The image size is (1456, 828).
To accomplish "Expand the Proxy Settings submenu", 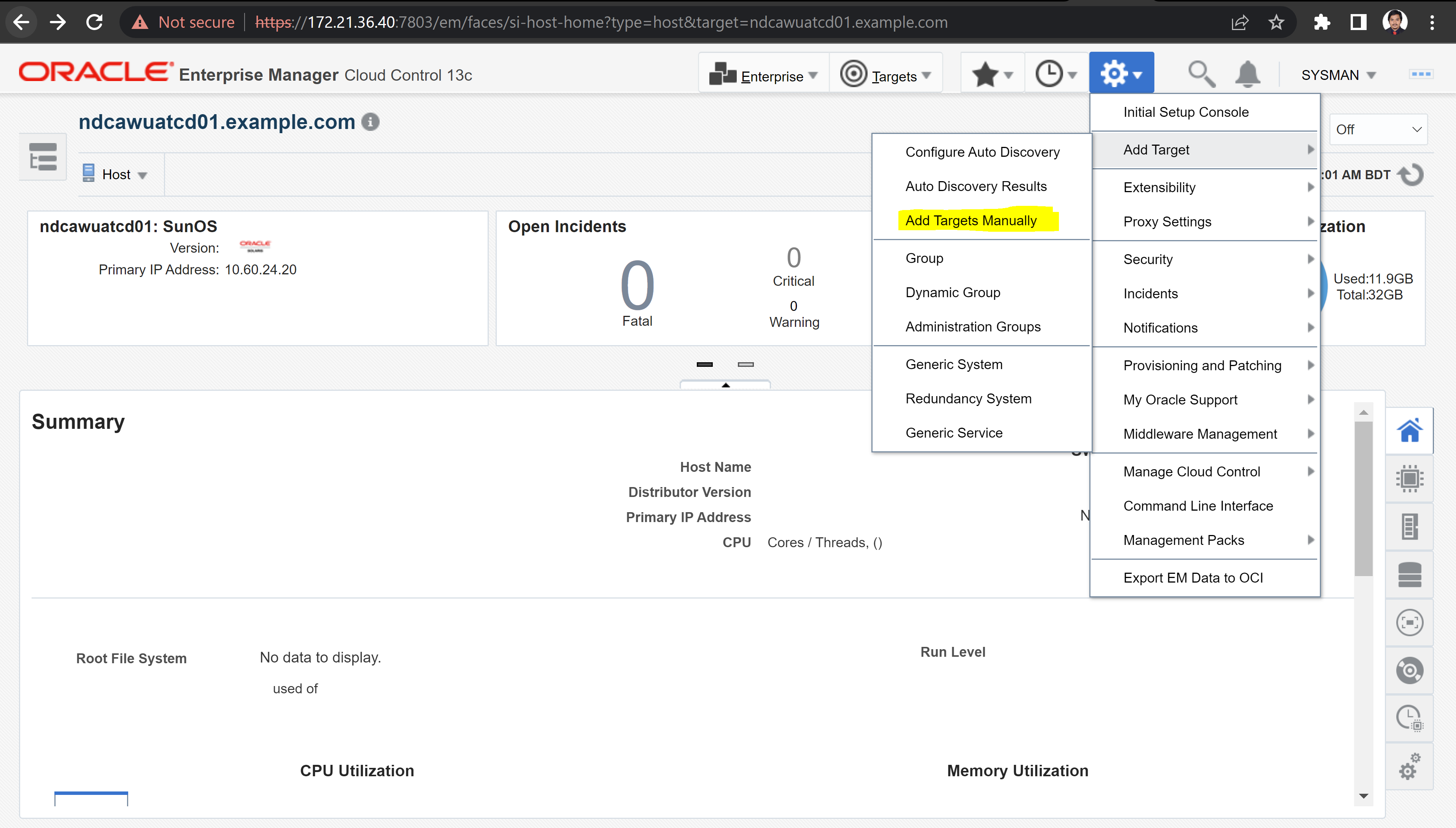I will tap(1205, 221).
